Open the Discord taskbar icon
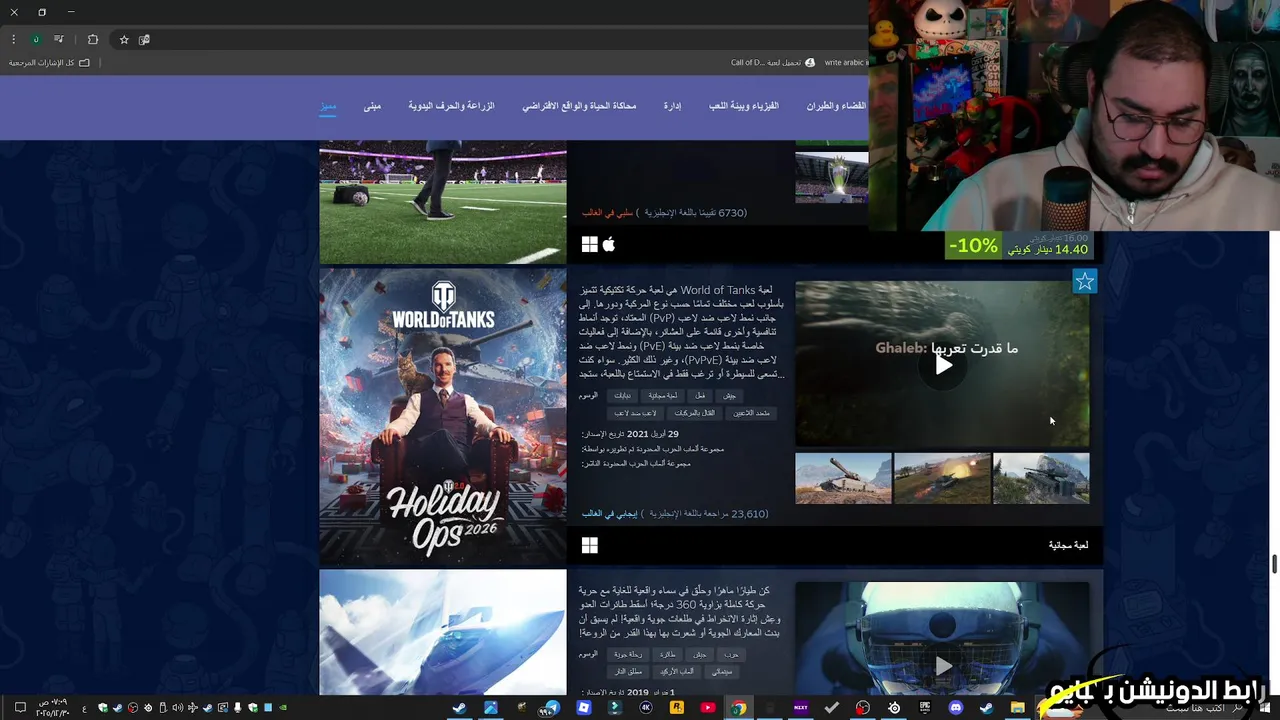The image size is (1280, 720). [x=956, y=707]
